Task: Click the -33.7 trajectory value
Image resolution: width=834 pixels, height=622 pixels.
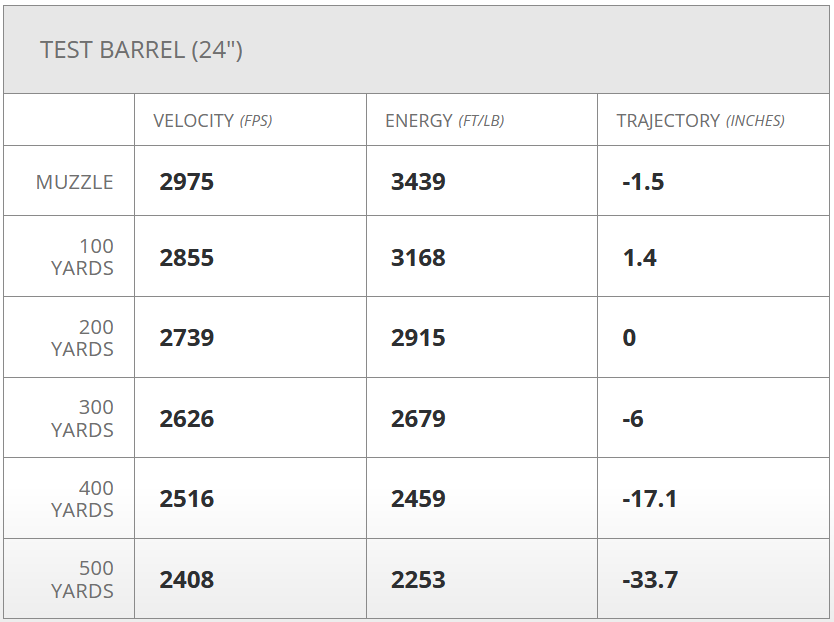Action: [649, 580]
